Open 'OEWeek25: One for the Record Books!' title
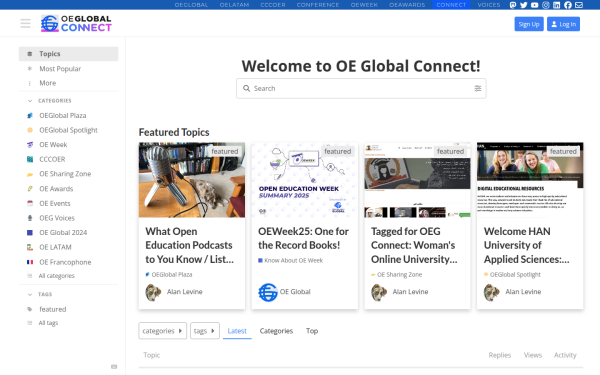Screen dimensions: 600x375 (303, 238)
